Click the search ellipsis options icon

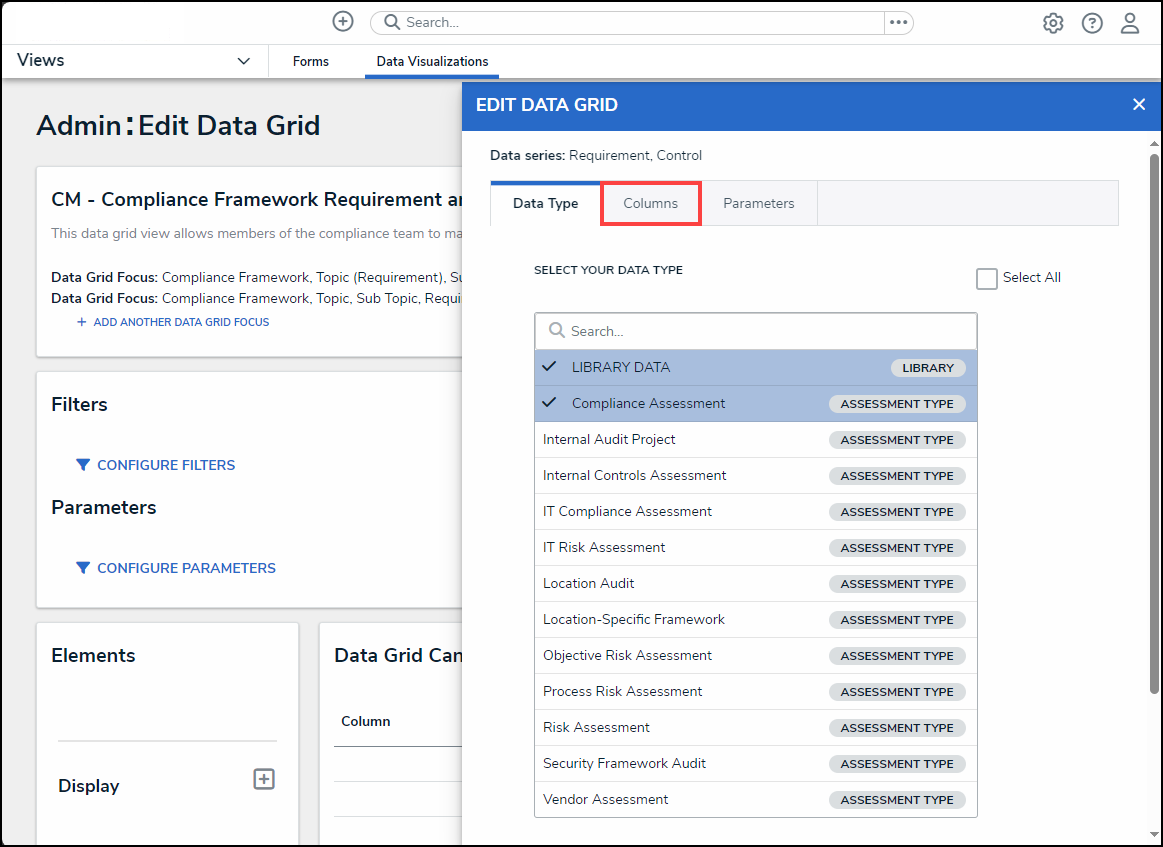coord(898,22)
